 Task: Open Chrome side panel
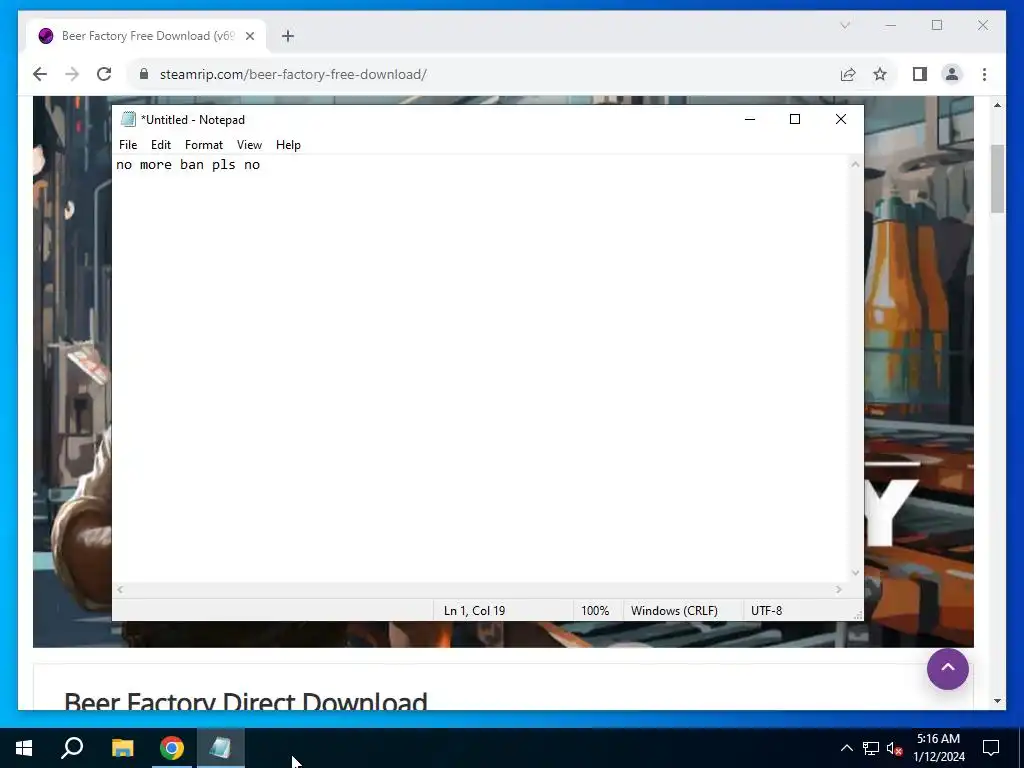920,74
